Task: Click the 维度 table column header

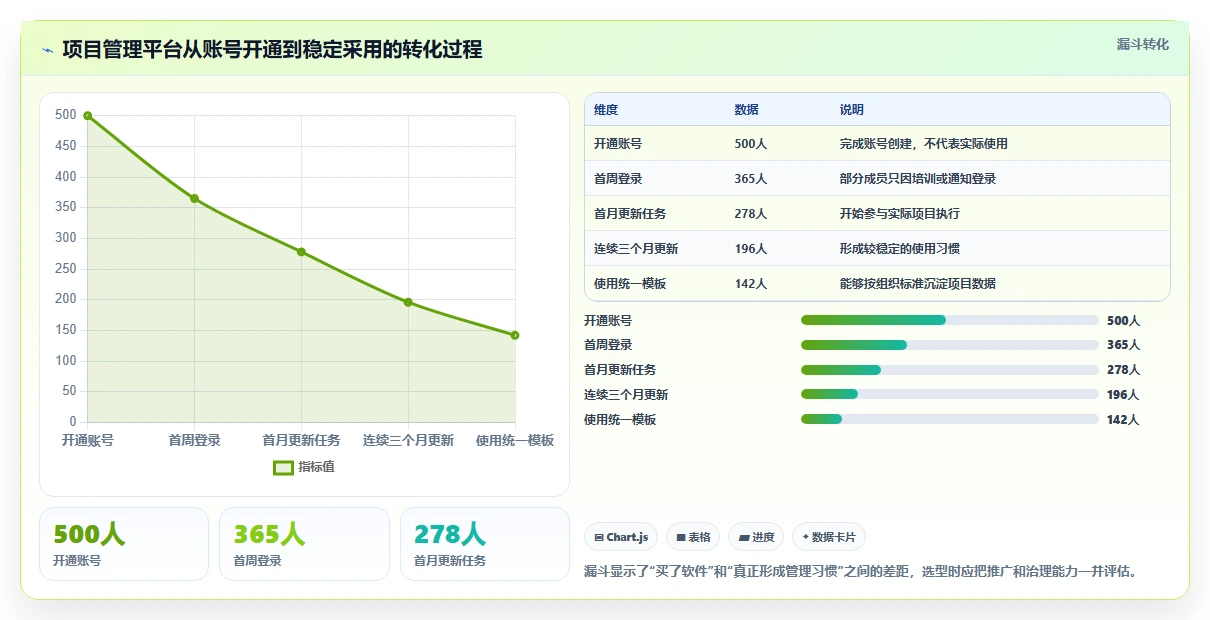Action: point(606,110)
